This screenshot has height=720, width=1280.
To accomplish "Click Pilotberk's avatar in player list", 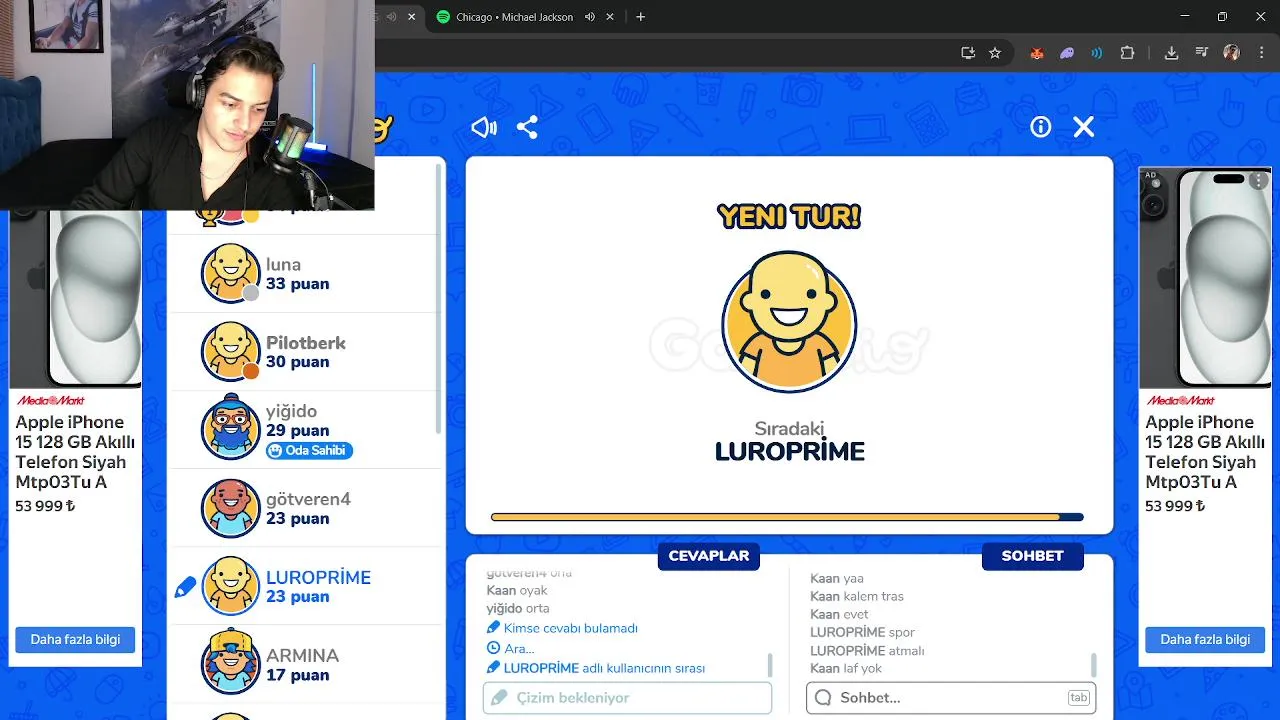I will [231, 351].
